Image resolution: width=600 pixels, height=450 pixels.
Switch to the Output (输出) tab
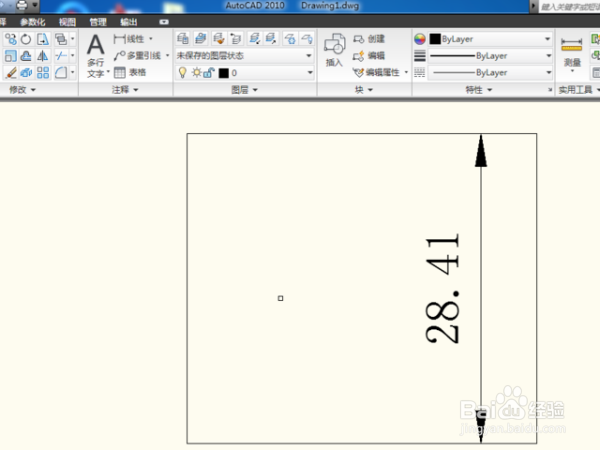coord(129,22)
